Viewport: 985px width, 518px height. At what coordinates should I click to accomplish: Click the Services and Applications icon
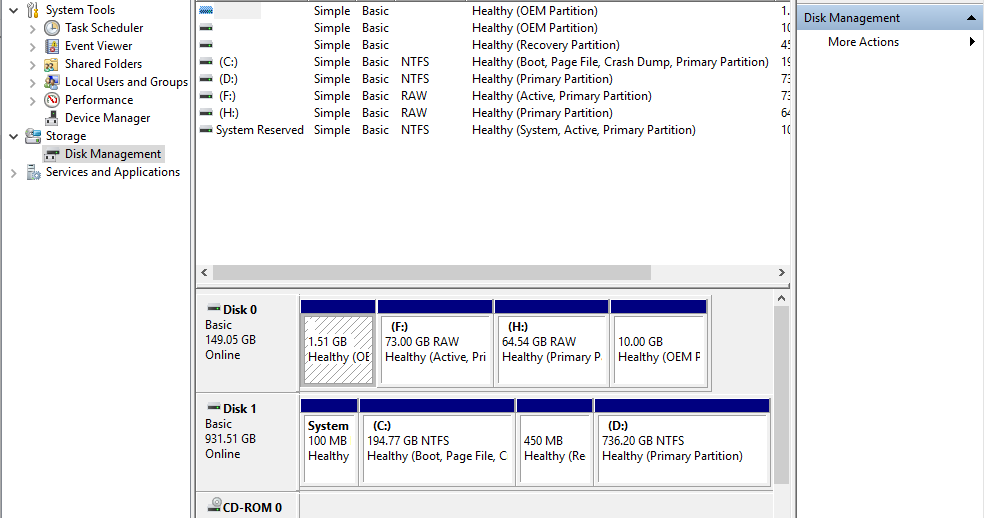point(33,172)
